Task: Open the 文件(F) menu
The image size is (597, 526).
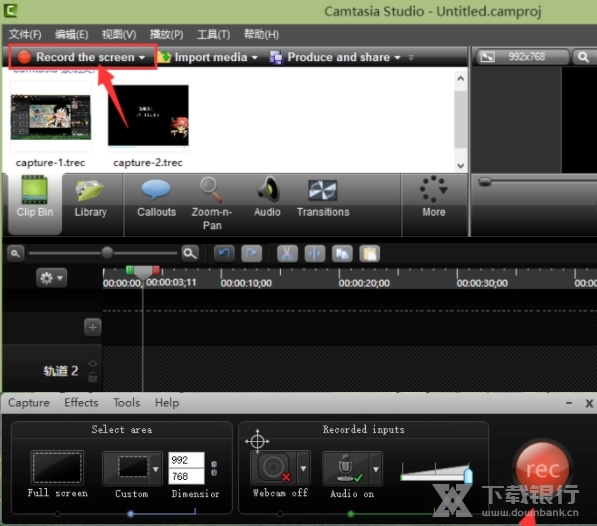Action: tap(25, 35)
